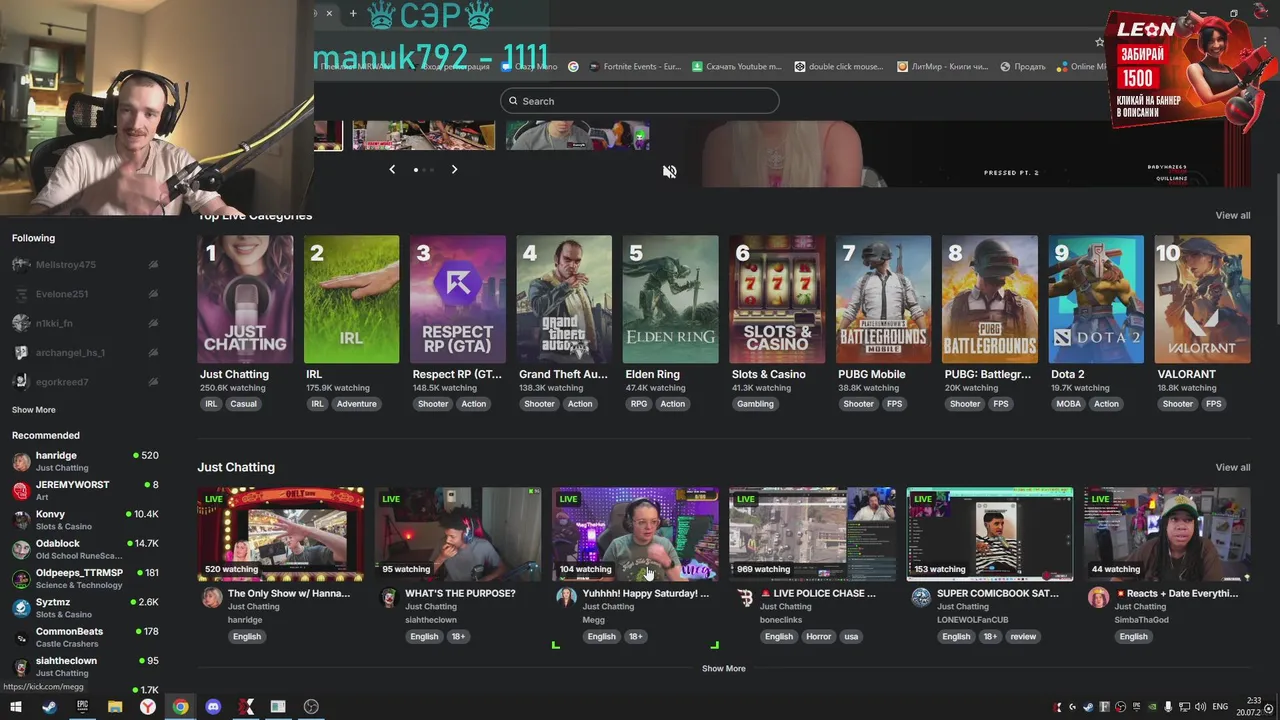Viewport: 1280px width, 720px height.
Task: Open the WHAT'S THE PURPOSE? stream title
Action: coord(460,594)
